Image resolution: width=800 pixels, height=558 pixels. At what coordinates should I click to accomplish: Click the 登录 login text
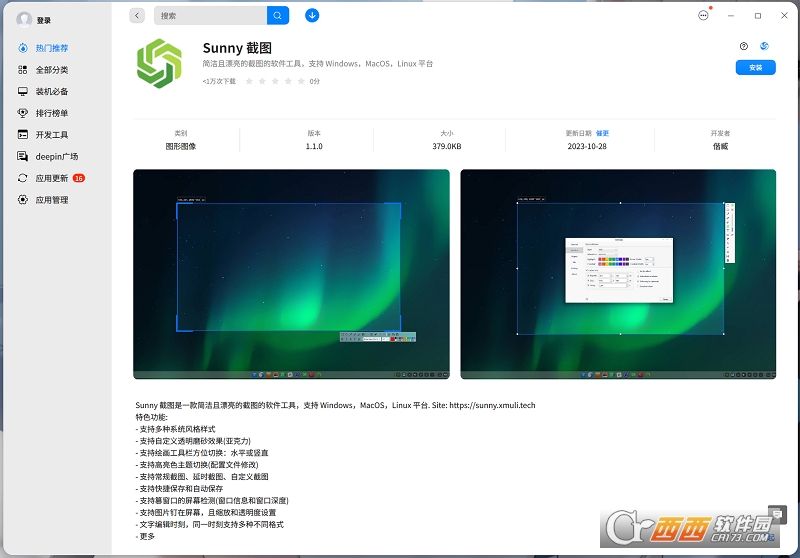[x=44, y=20]
